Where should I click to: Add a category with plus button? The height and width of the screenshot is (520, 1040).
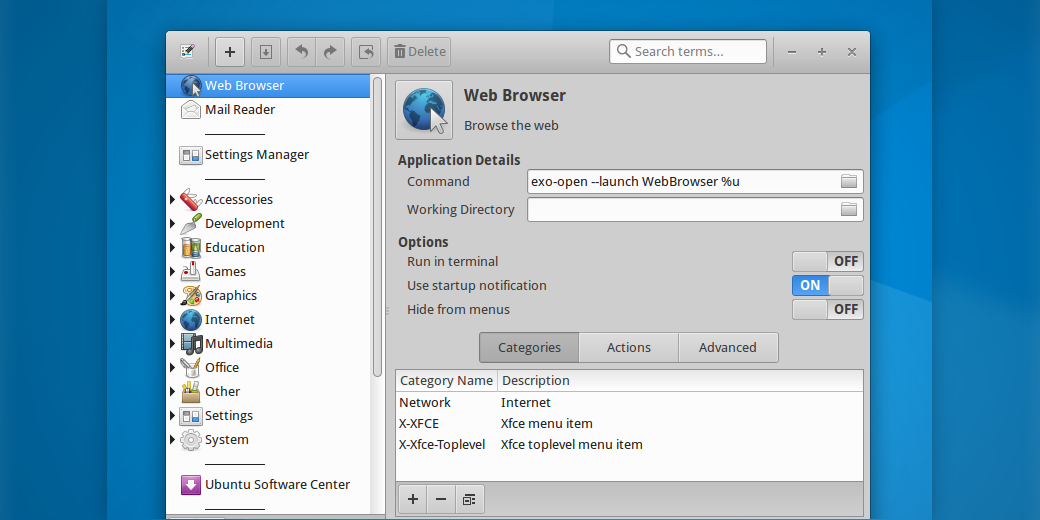413,499
